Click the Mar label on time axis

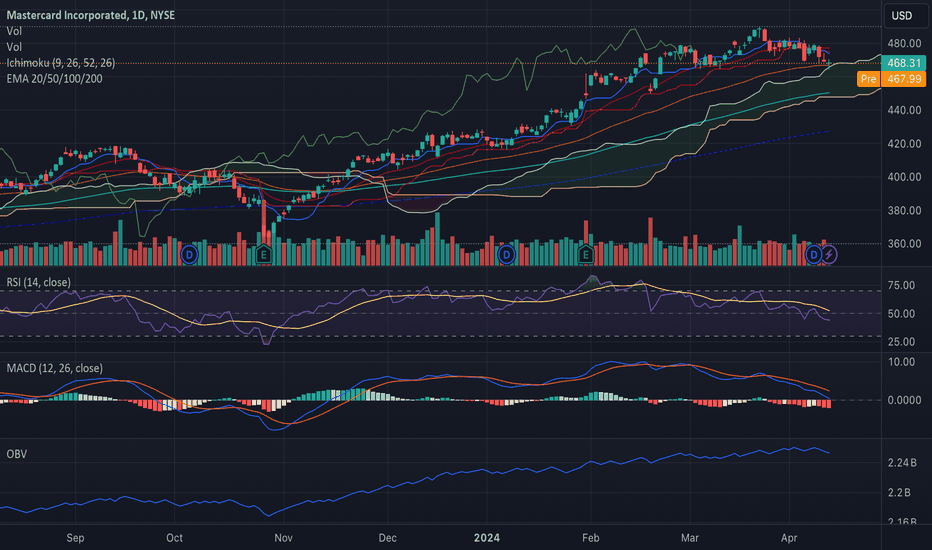coord(689,538)
